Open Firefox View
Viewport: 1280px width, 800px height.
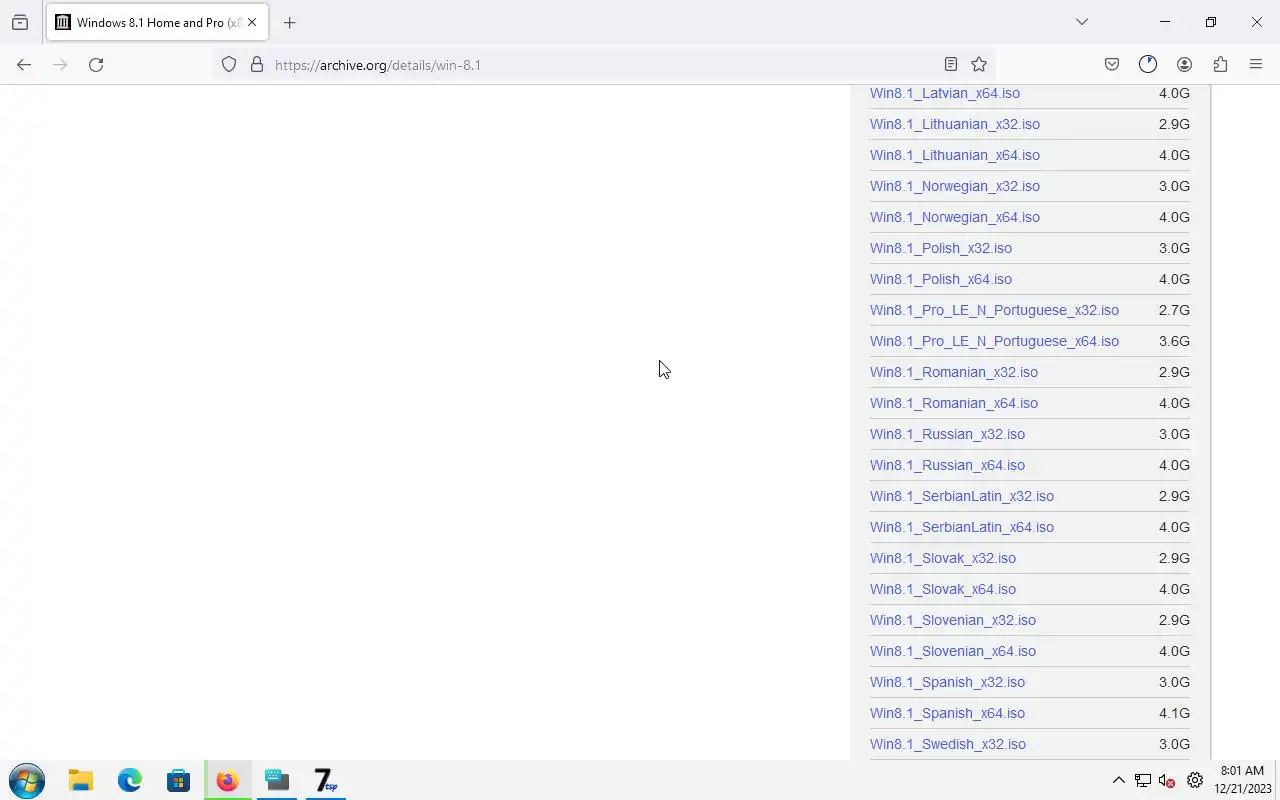(x=20, y=22)
